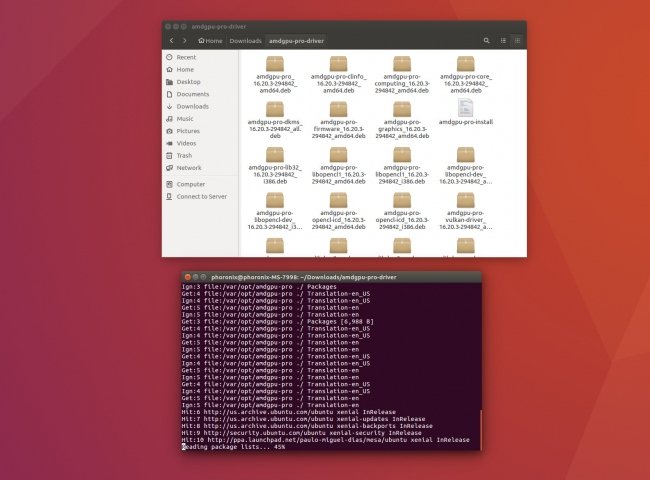Switch to grid icon view
The width and height of the screenshot is (650, 480).
[518, 41]
